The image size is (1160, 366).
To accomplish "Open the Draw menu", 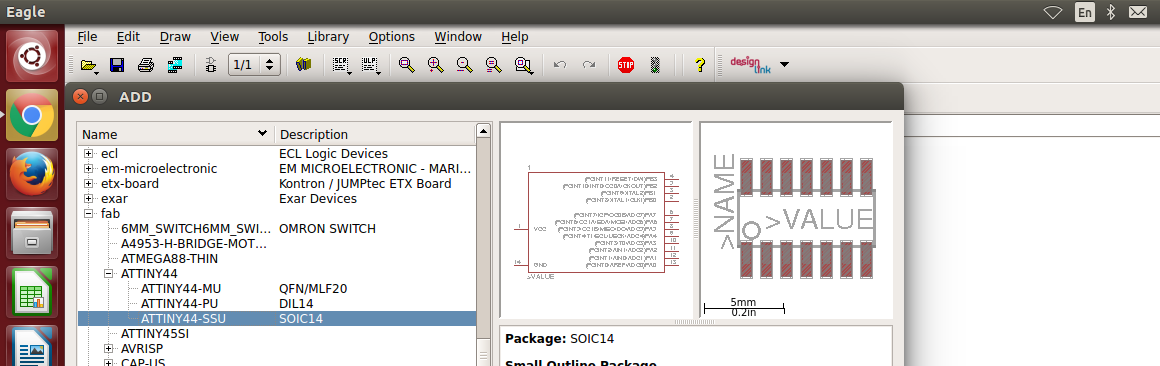I will click(175, 36).
